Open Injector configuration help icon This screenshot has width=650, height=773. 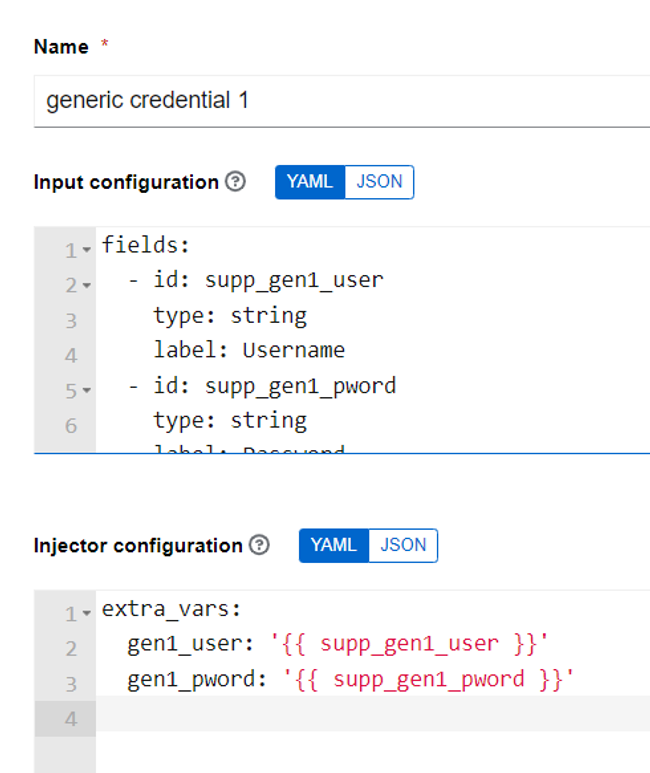[x=259, y=545]
